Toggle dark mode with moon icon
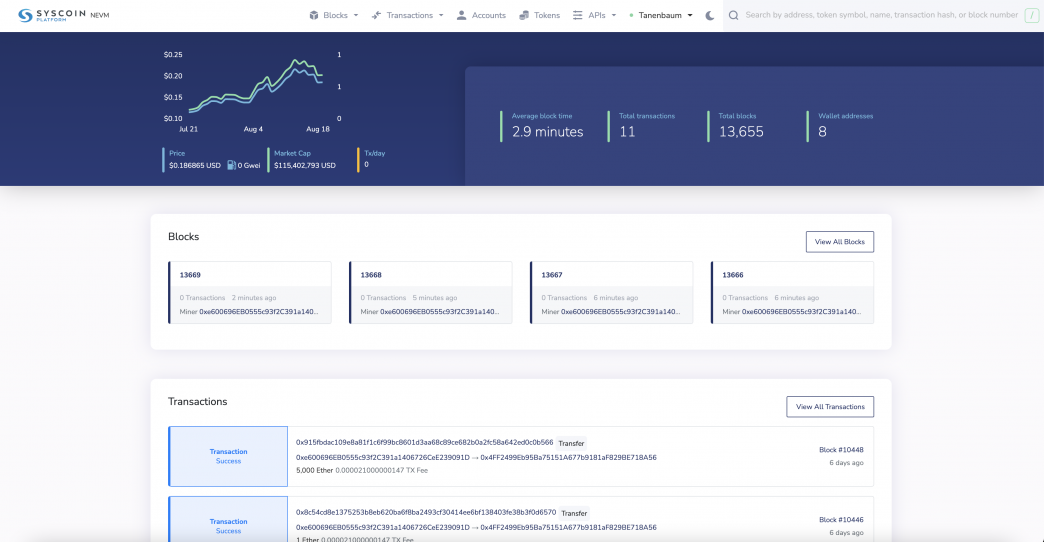The width and height of the screenshot is (1044, 542). (710, 16)
